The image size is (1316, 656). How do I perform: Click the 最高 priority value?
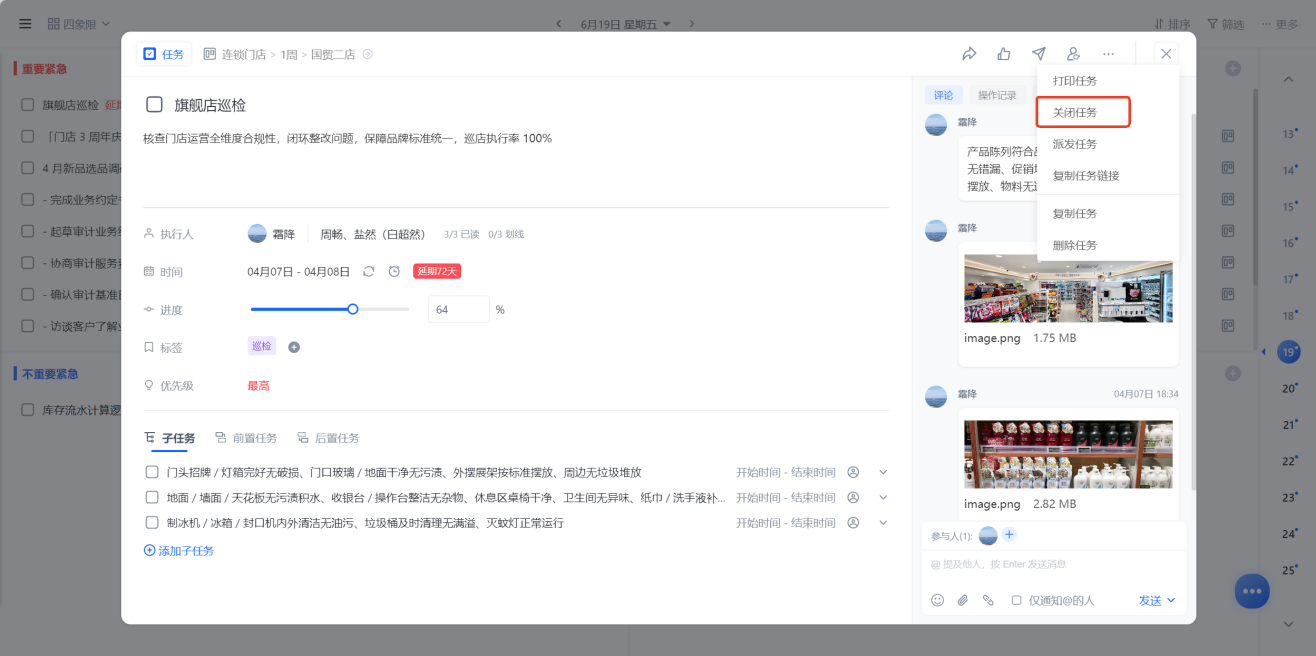click(x=258, y=385)
